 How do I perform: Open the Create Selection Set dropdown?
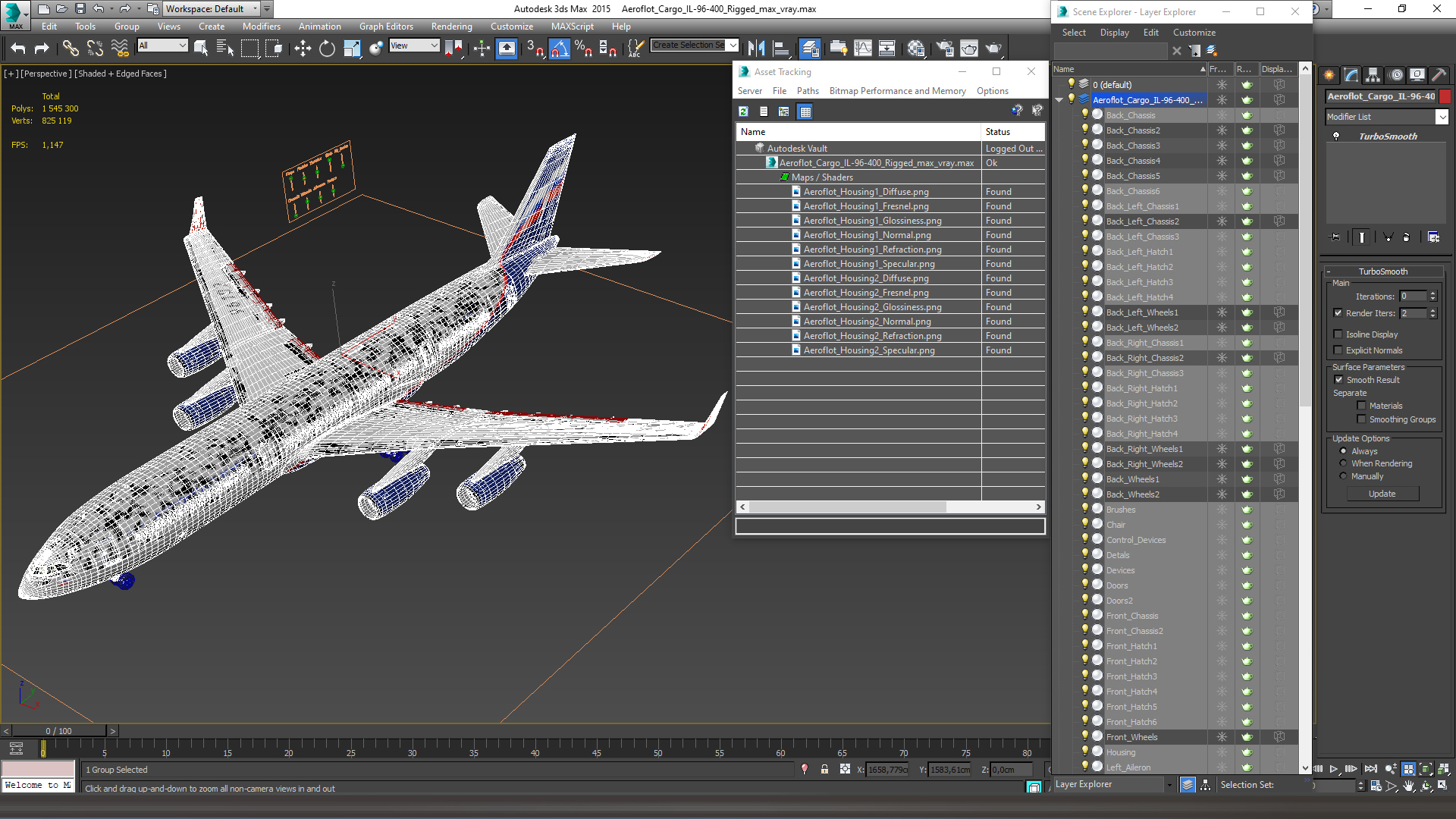tap(733, 45)
